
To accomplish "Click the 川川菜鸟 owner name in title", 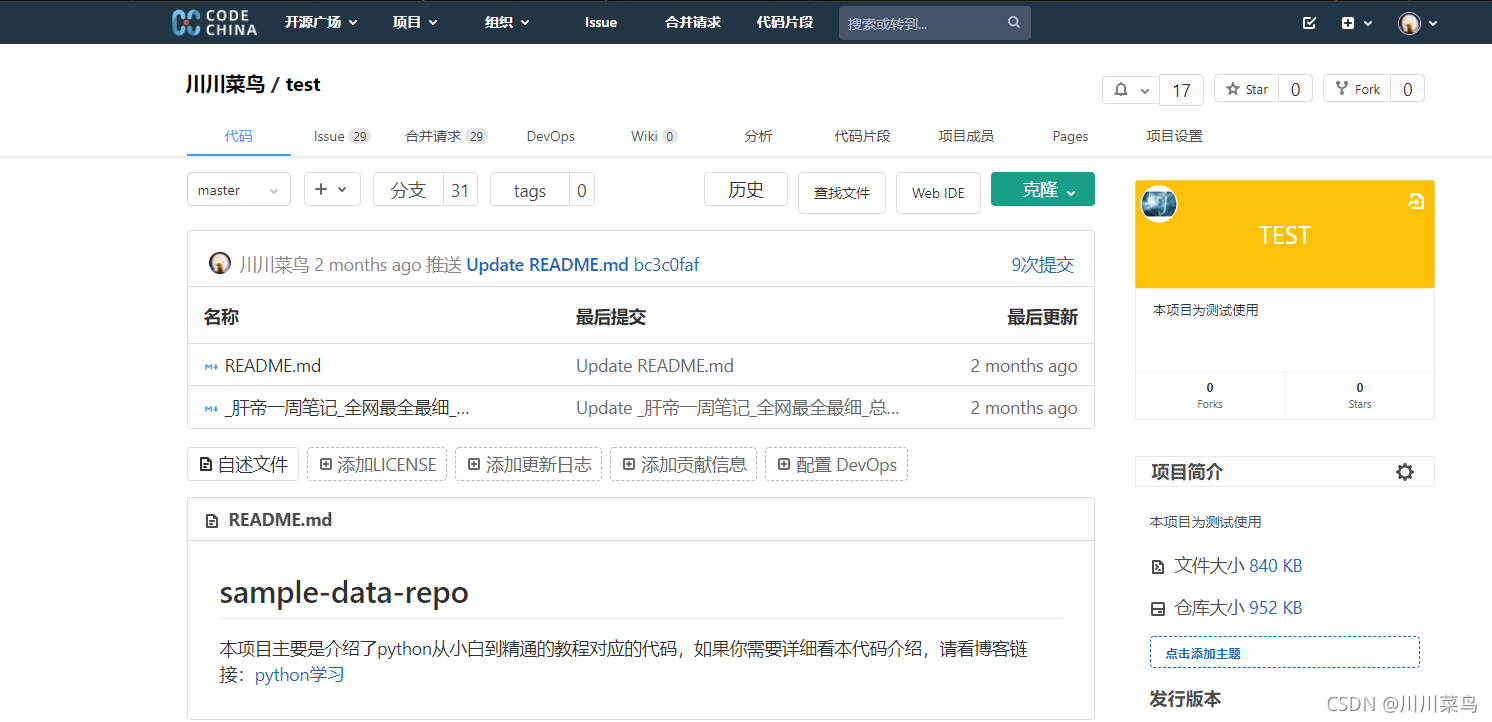I will pos(225,84).
